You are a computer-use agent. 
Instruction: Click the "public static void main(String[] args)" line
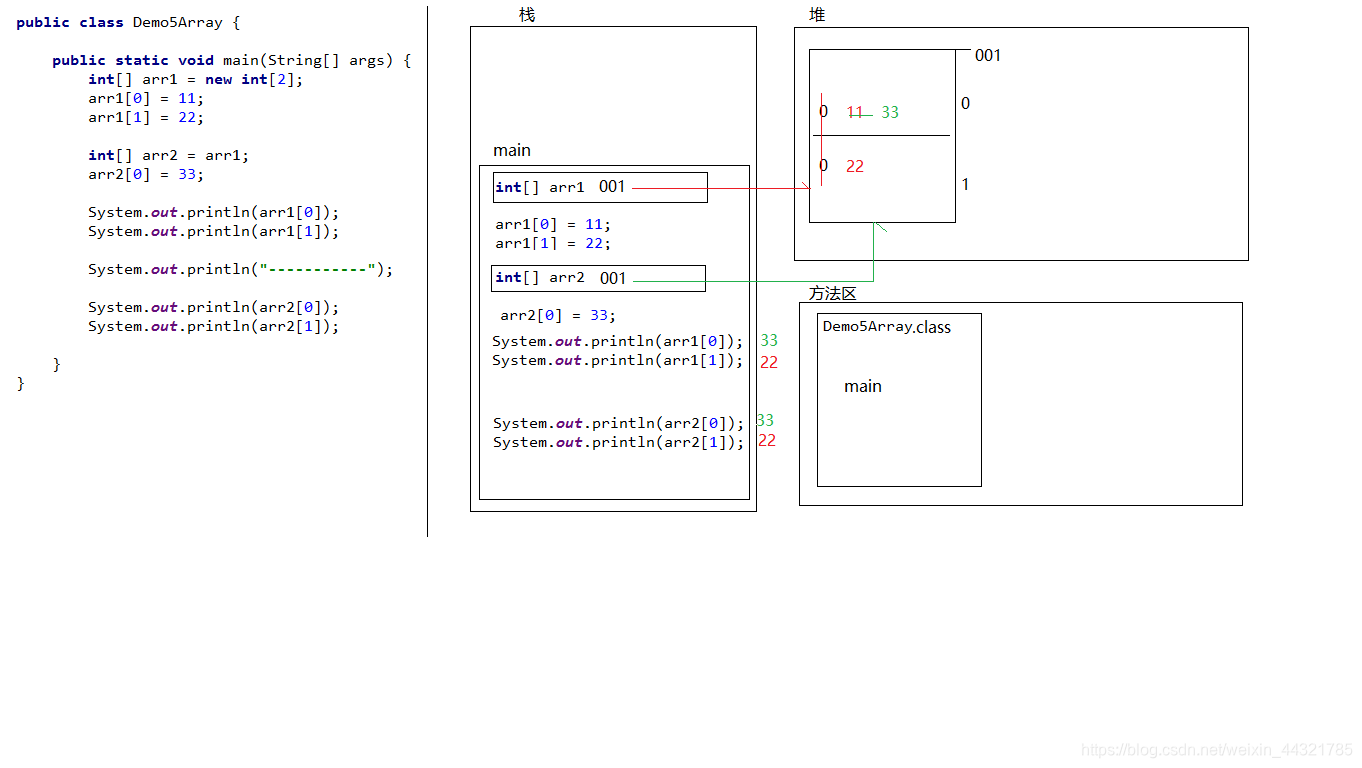pos(232,60)
